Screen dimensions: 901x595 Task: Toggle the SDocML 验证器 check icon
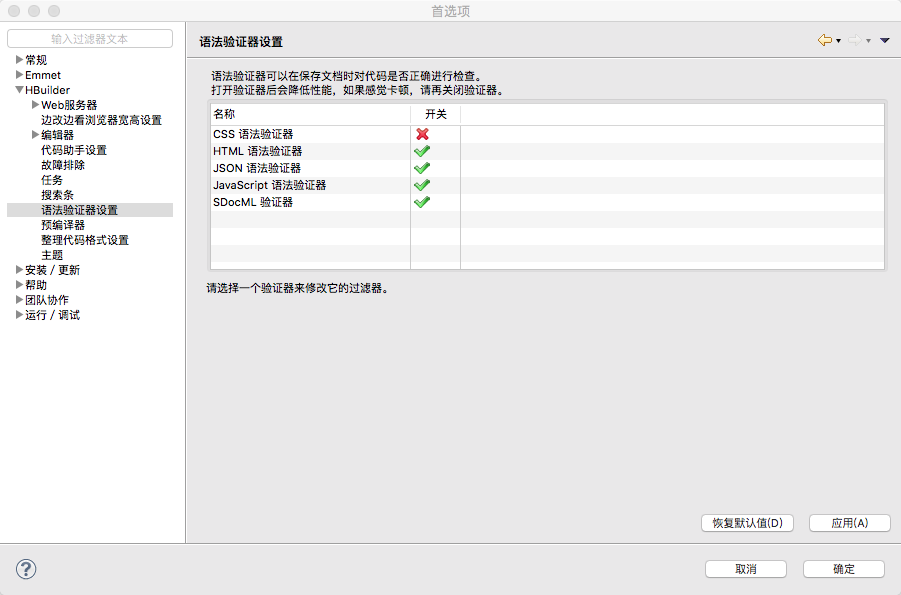422,202
